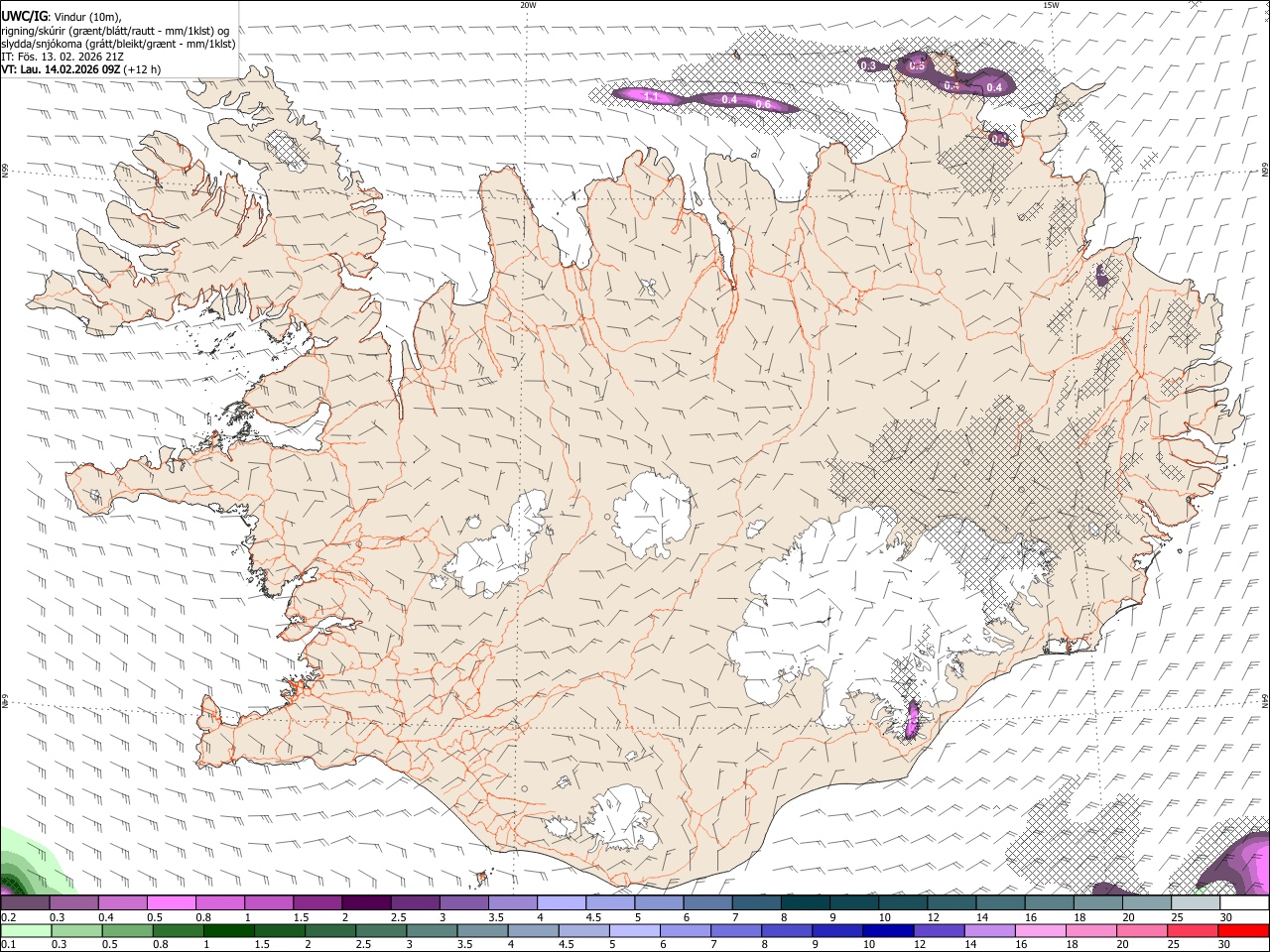The height and width of the screenshot is (952, 1270).
Task: Pick the navy blue 10 swatch, bottom legend row
Action: (889, 930)
